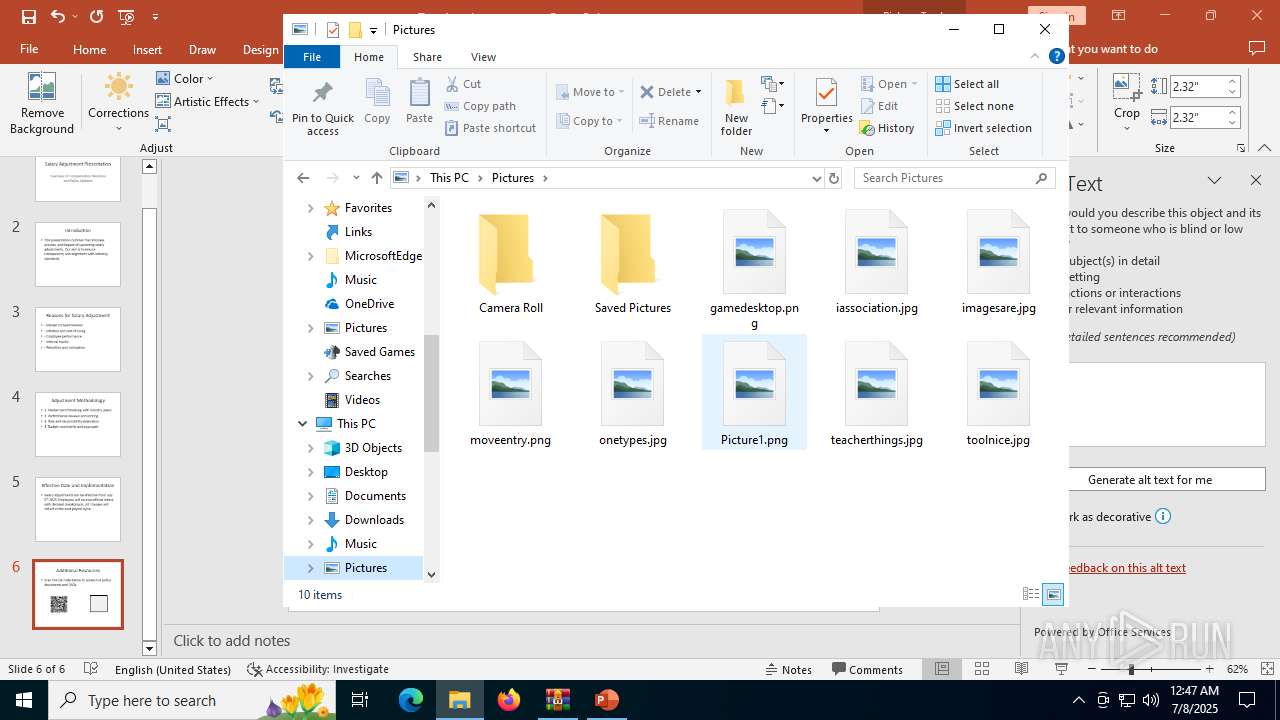Open Task View on the taskbar
This screenshot has height=720, width=1280.
pos(360,700)
